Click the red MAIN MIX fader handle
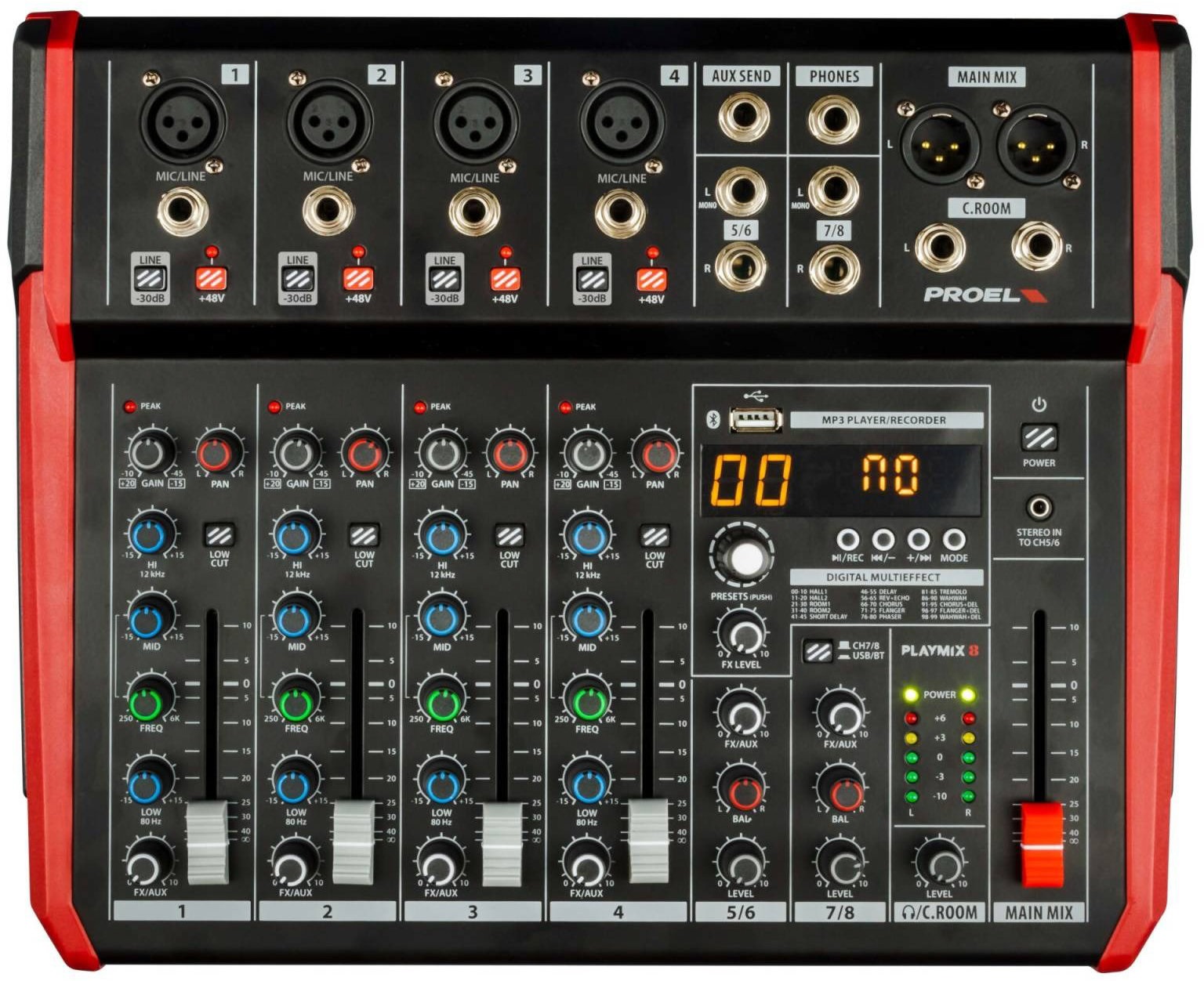Image resolution: width=1204 pixels, height=981 pixels. (1042, 845)
